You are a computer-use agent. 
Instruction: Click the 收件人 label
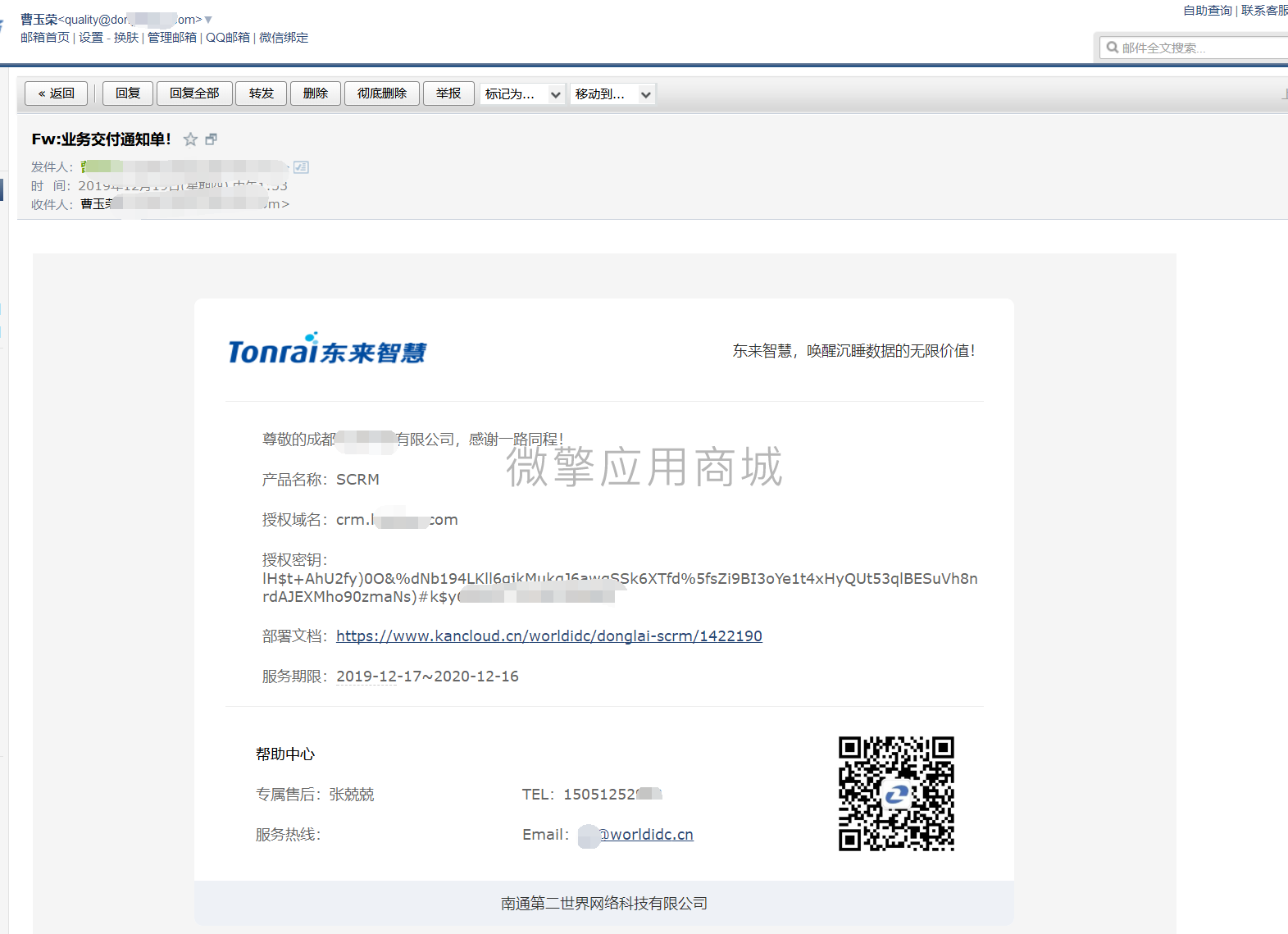click(x=52, y=204)
